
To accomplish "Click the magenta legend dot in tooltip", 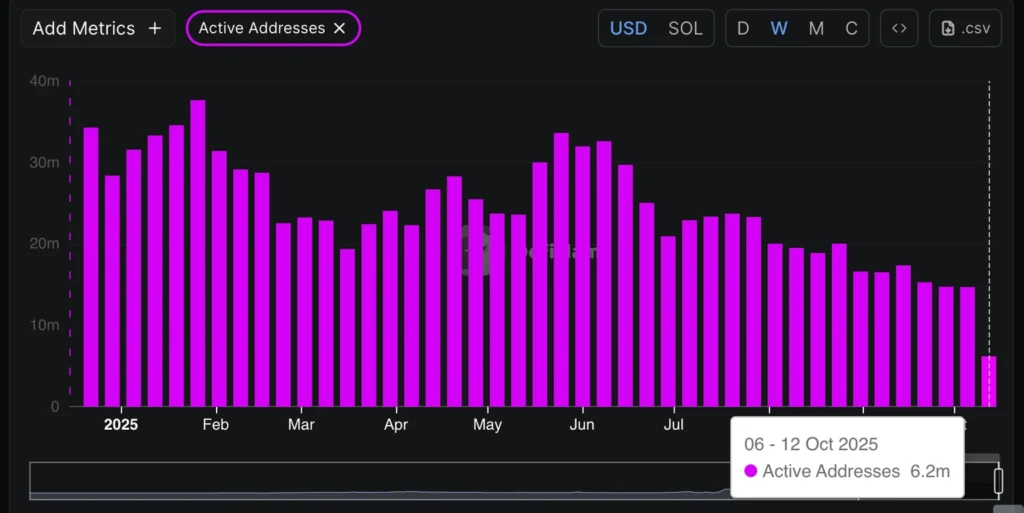I will coord(750,471).
